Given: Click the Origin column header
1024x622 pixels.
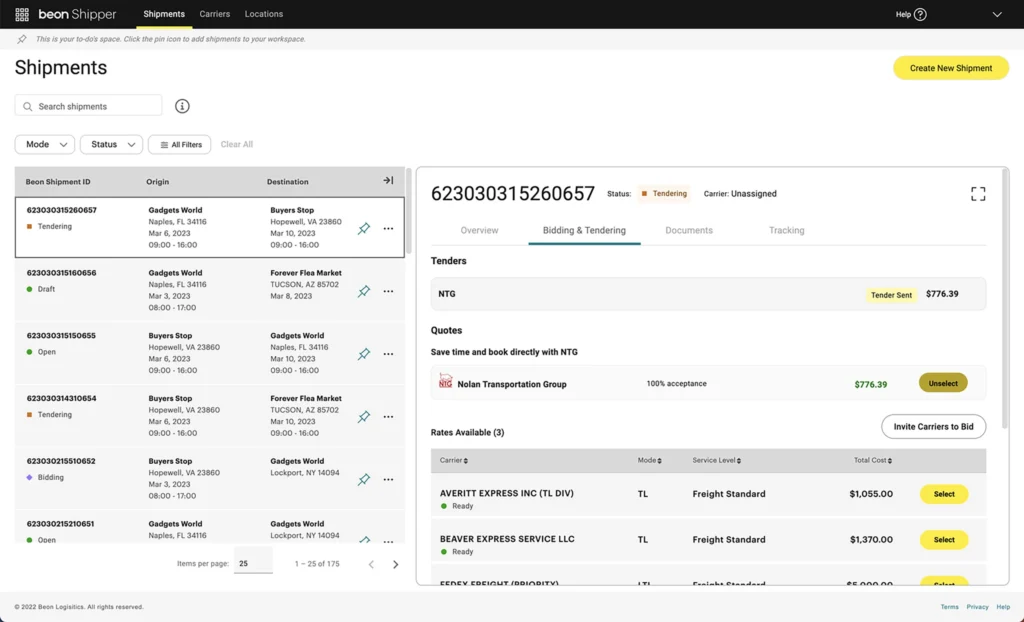Looking at the screenshot, I should point(157,182).
